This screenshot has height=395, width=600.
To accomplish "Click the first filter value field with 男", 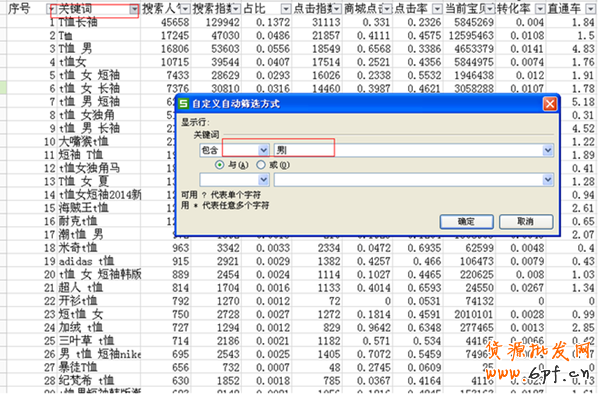I will pos(408,150).
